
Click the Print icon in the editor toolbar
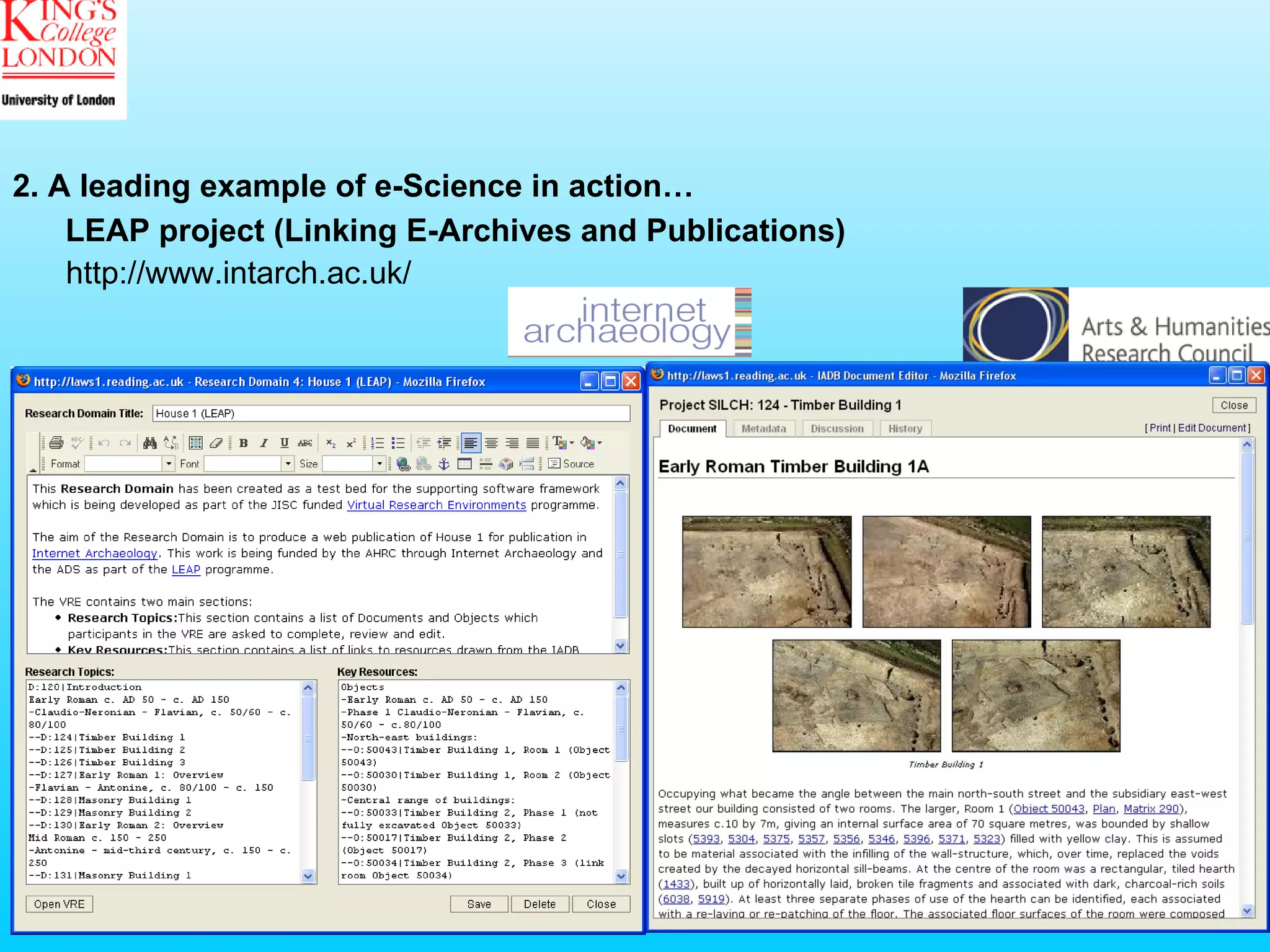(x=56, y=443)
